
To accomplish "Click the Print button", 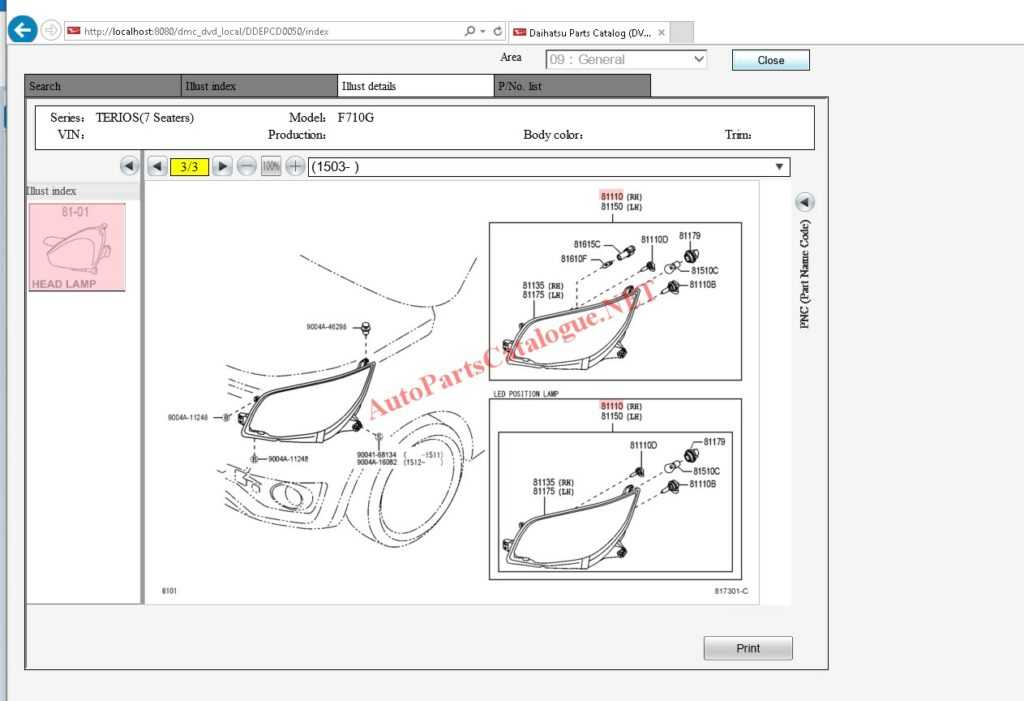I will click(748, 648).
